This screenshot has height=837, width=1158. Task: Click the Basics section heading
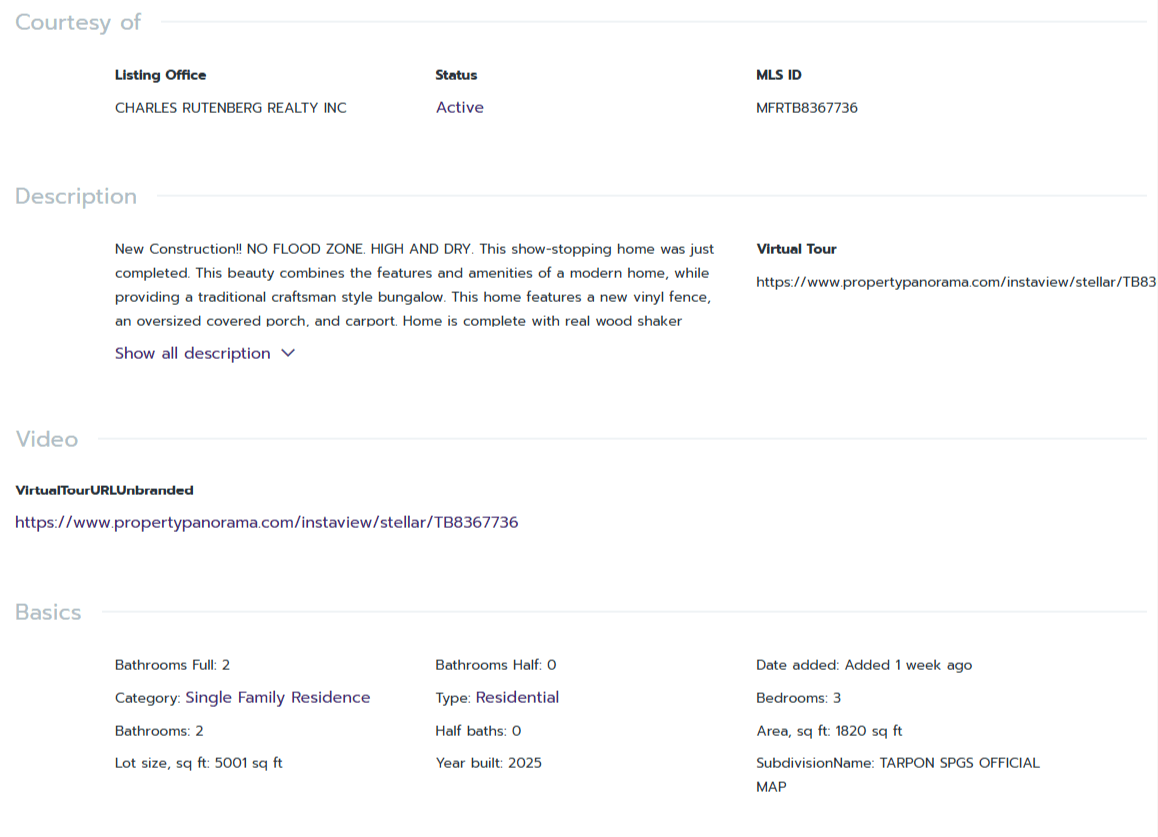point(48,612)
